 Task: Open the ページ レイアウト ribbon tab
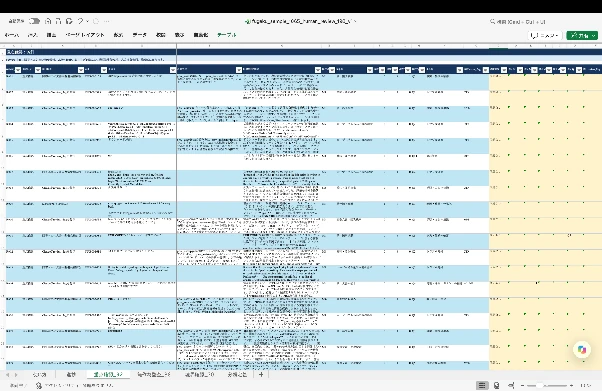pos(85,35)
